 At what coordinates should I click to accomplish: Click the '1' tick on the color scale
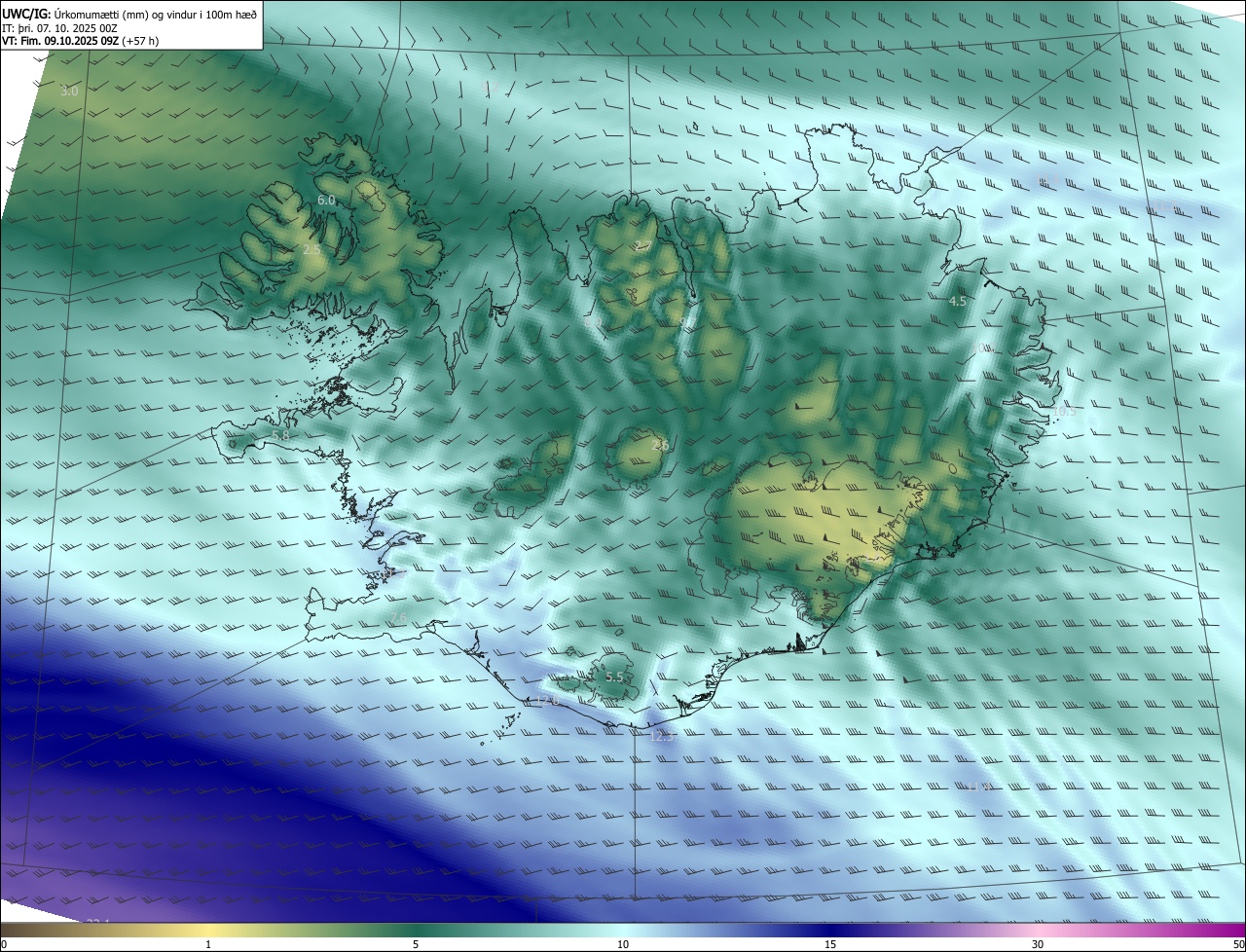coord(208,944)
